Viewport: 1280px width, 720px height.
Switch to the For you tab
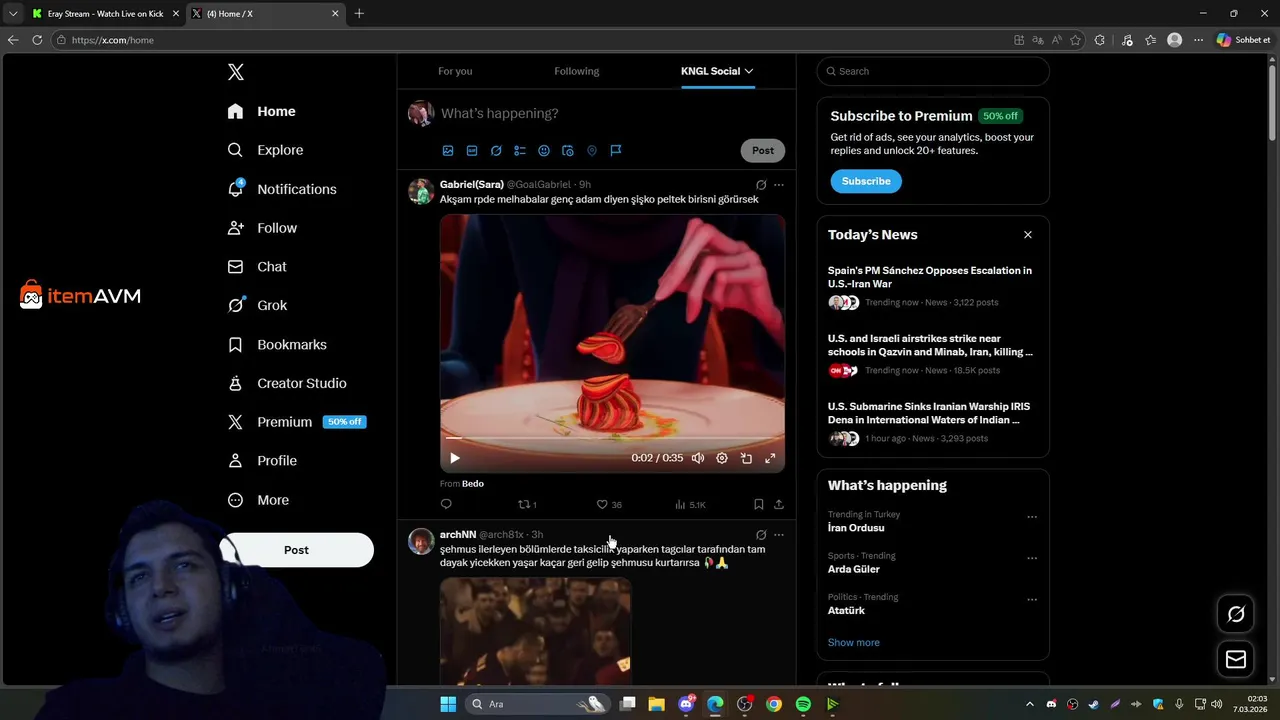click(x=455, y=71)
